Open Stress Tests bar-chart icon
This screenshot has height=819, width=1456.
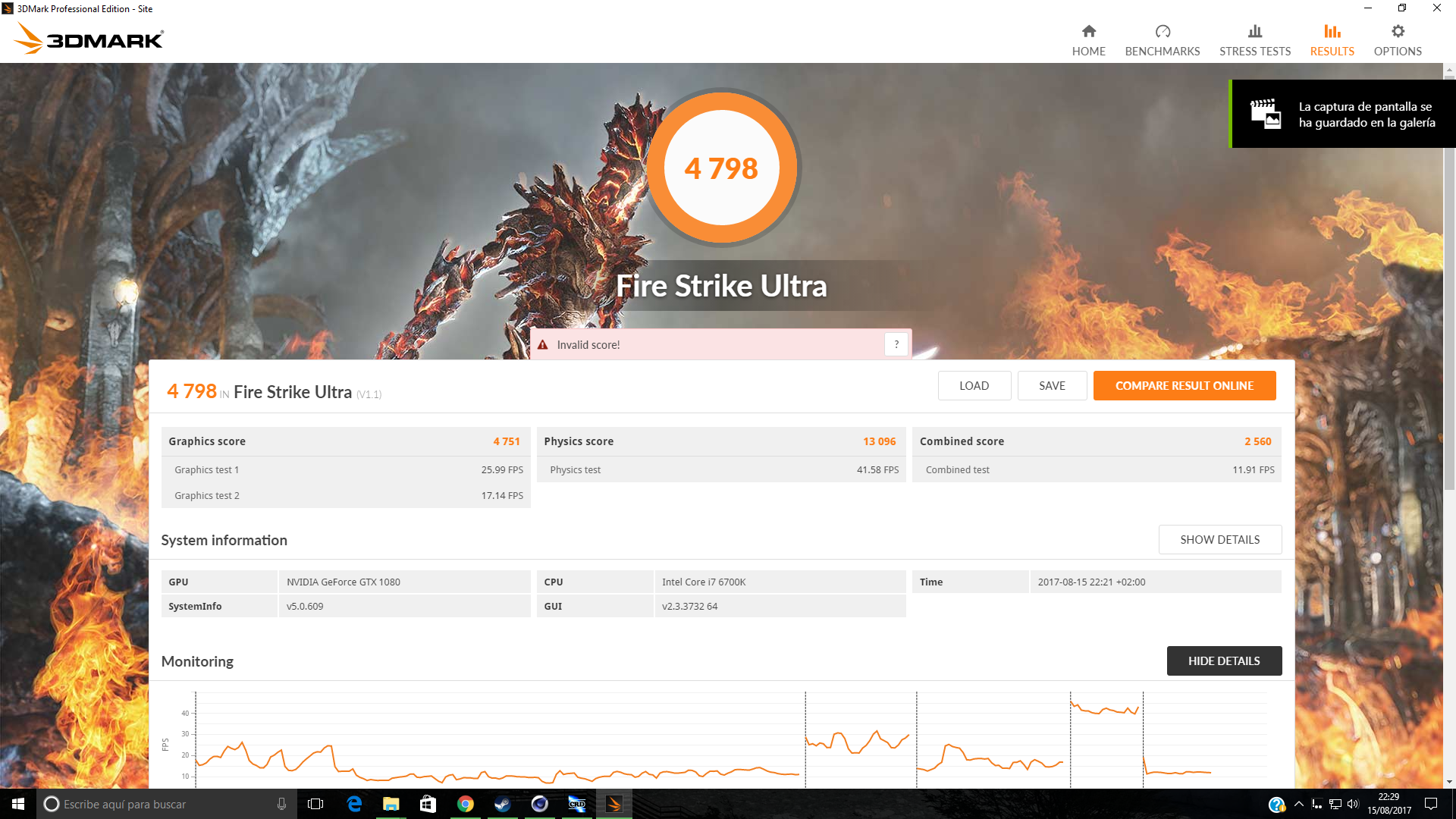click(1254, 31)
